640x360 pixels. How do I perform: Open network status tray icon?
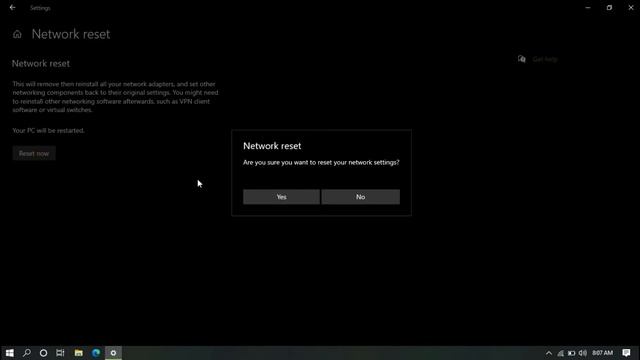coord(560,353)
